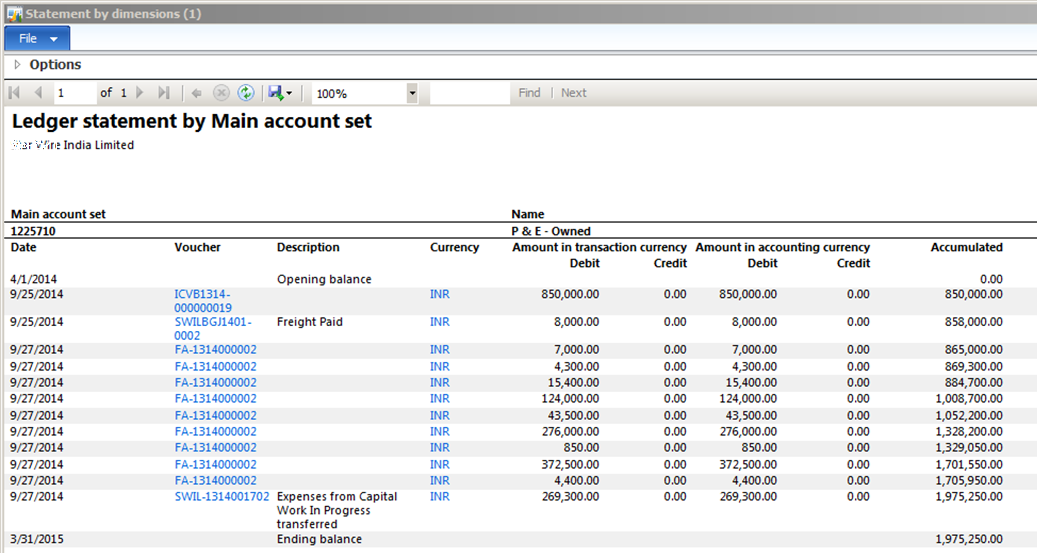Image resolution: width=1037 pixels, height=553 pixels.
Task: Click INR currency link in 850,000.00 row
Action: (x=440, y=294)
